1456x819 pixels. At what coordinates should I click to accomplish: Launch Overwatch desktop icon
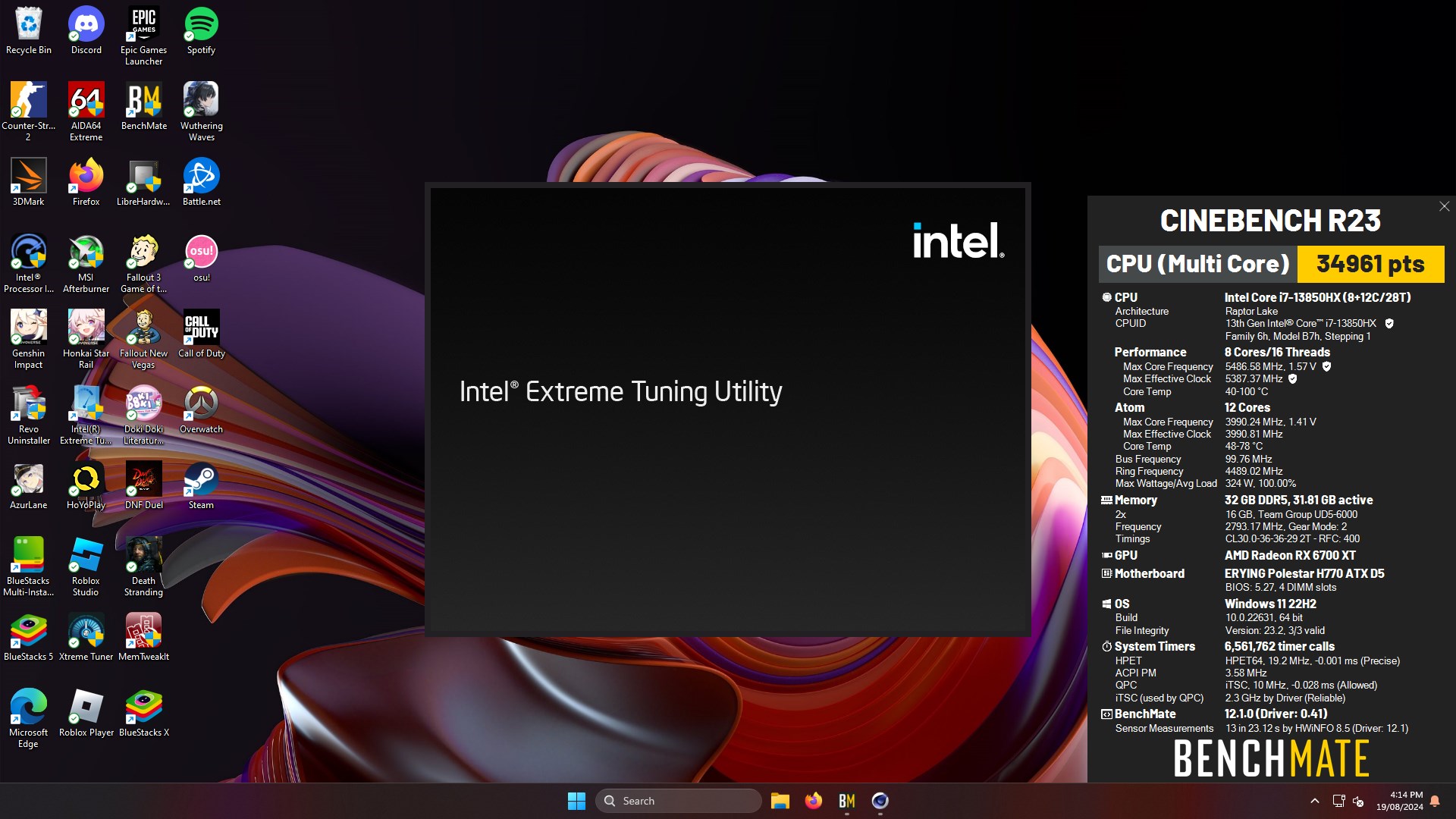tap(202, 410)
